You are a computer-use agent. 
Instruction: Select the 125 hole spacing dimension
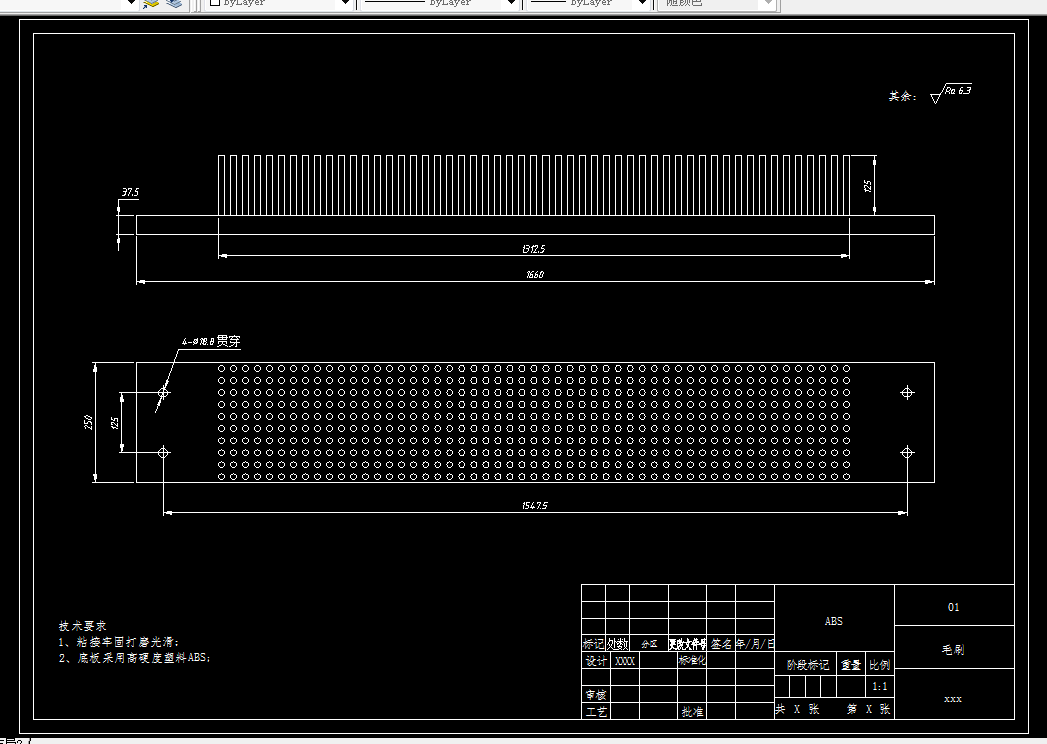coord(115,423)
